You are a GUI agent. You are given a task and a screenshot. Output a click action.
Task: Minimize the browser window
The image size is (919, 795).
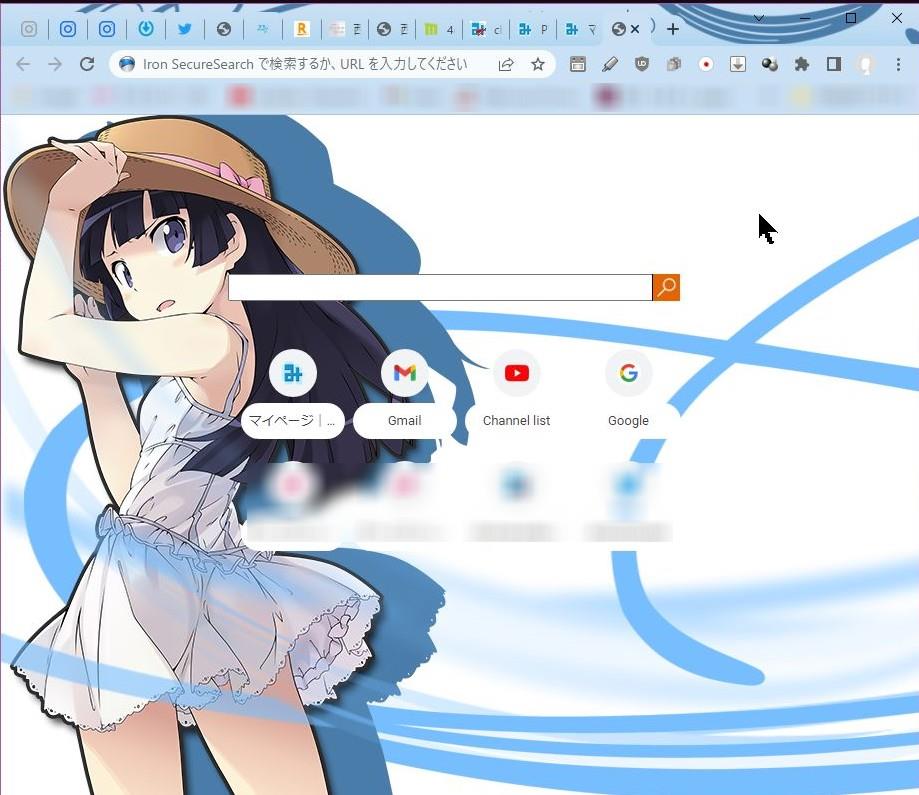[x=805, y=18]
